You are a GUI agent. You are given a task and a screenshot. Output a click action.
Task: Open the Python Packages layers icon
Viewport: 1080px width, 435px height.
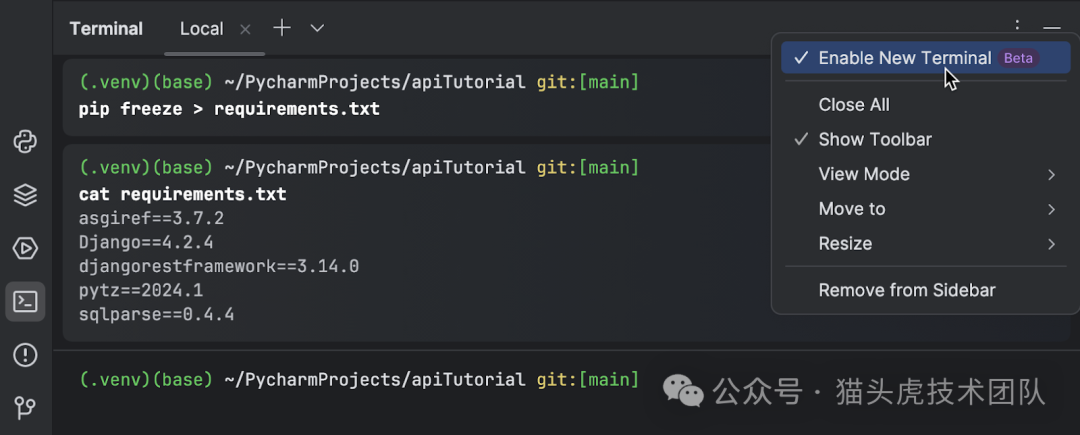tap(25, 195)
